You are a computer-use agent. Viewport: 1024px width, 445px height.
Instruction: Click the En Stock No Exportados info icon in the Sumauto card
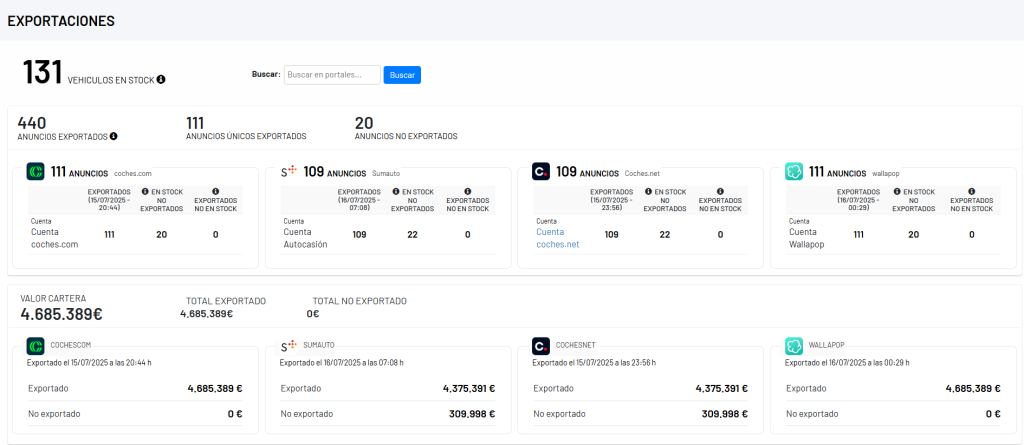coord(395,190)
